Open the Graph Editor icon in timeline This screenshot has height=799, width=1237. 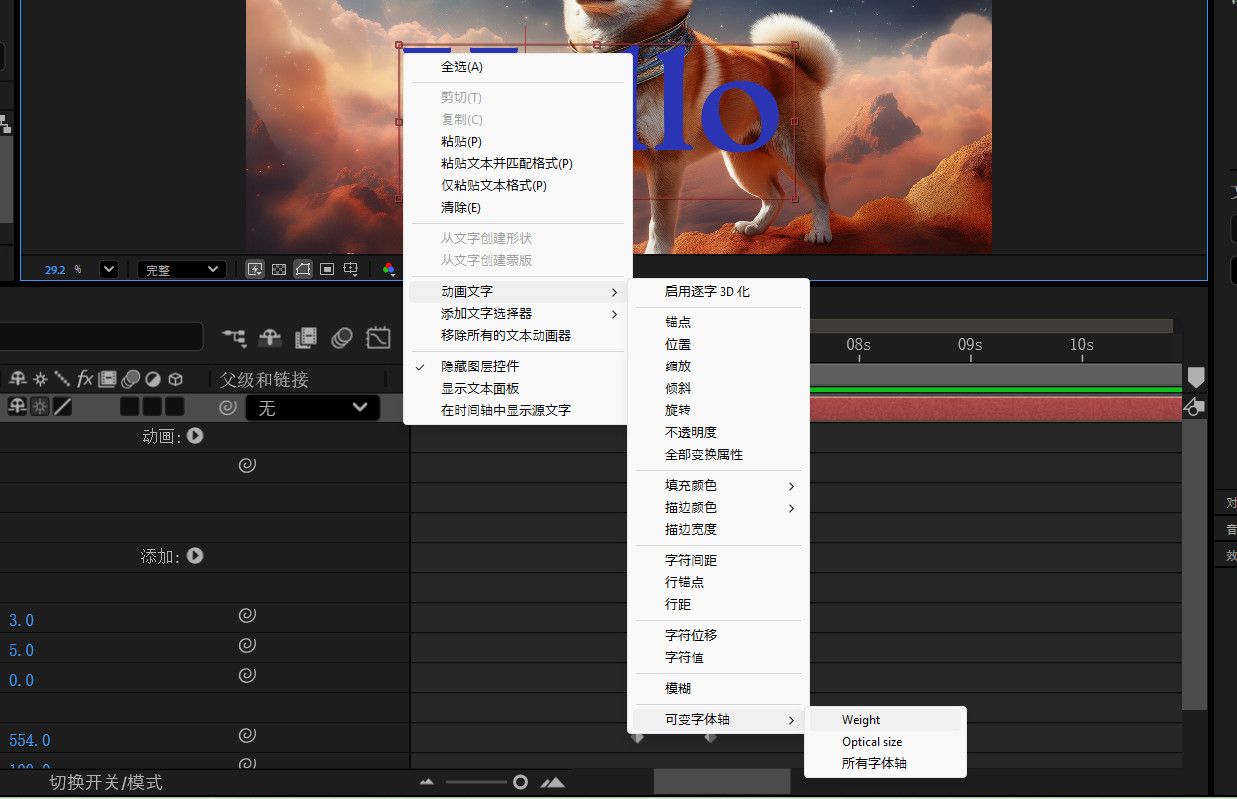pyautogui.click(x=377, y=338)
